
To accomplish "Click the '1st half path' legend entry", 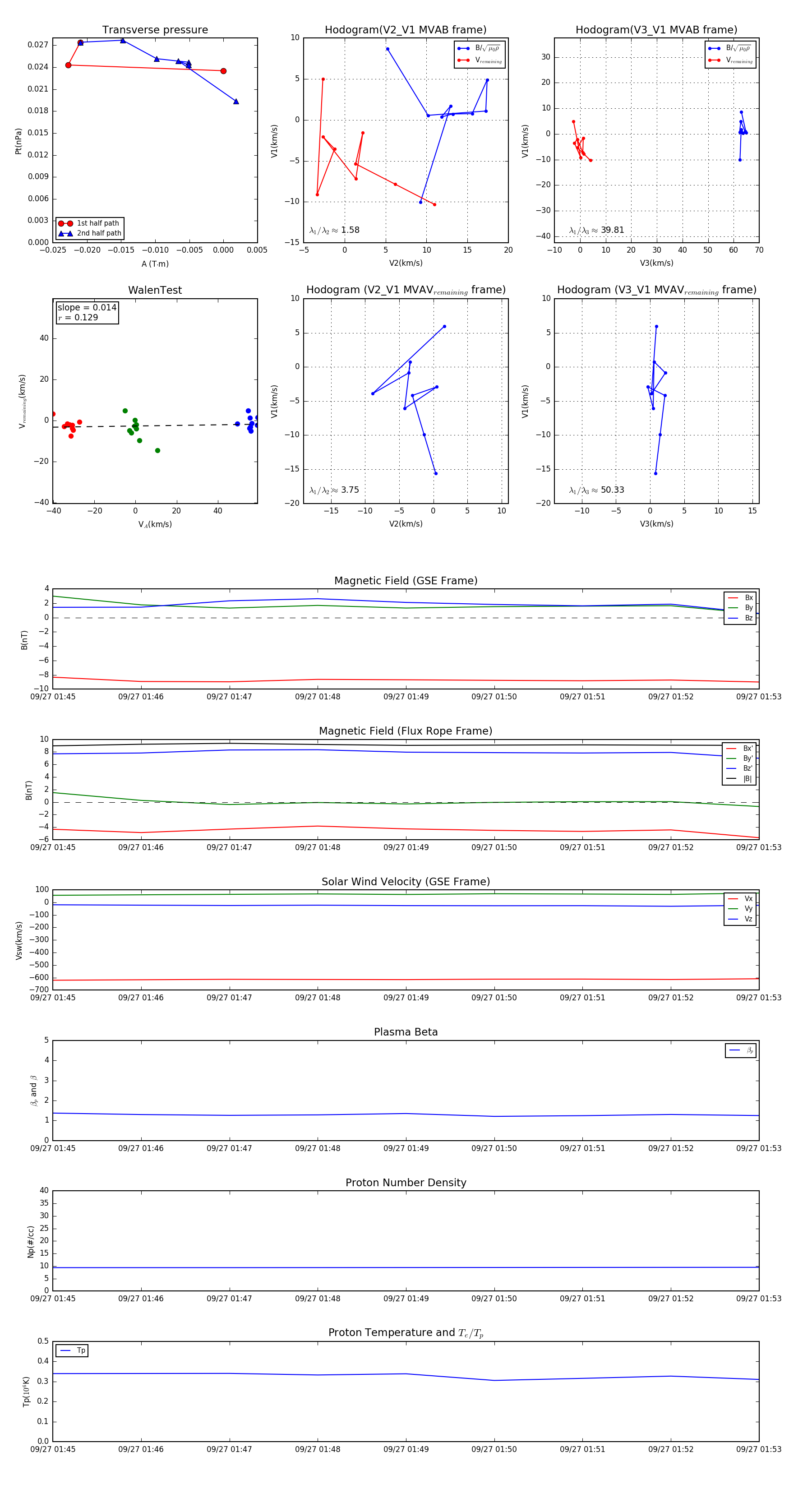I will tap(90, 223).
